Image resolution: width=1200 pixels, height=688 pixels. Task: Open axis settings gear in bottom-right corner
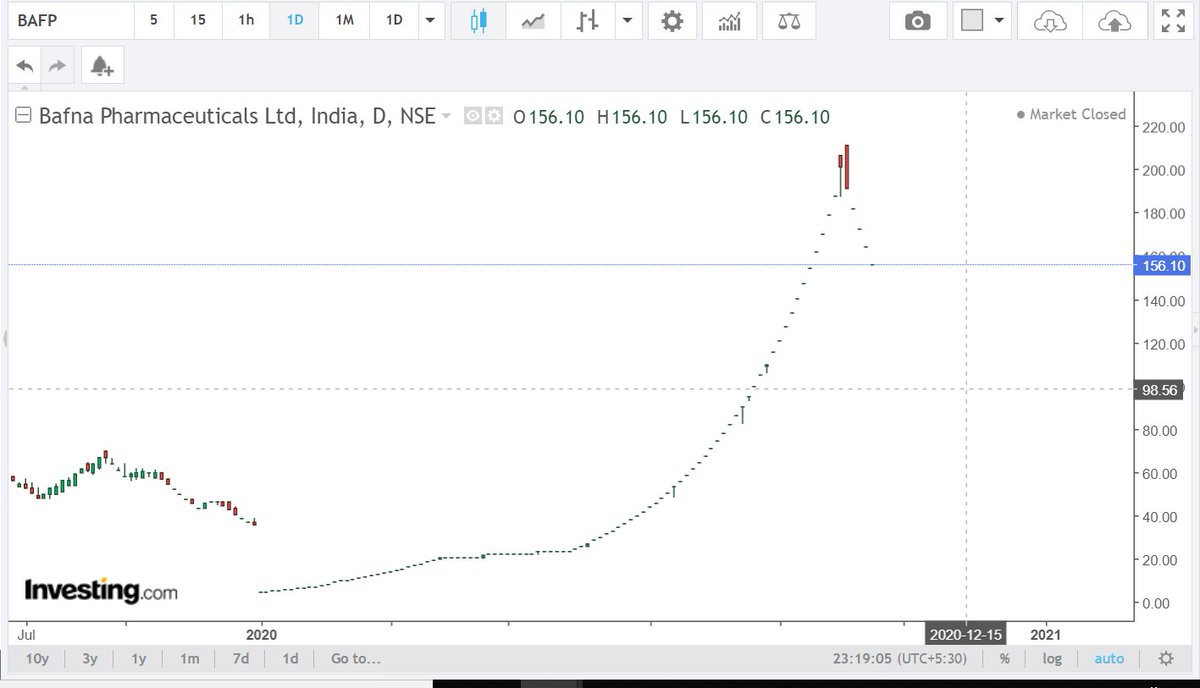pos(1165,659)
